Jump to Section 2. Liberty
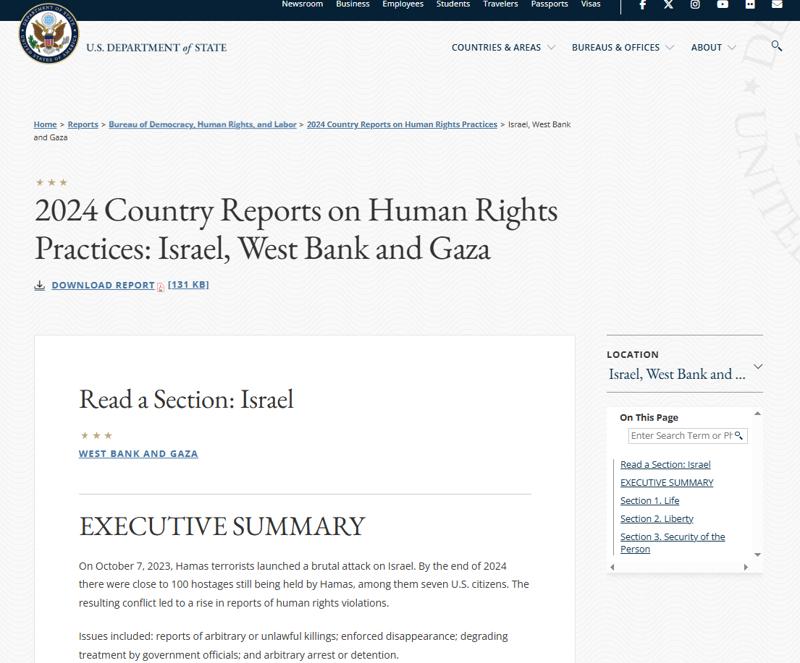This screenshot has height=663, width=800. 657,519
